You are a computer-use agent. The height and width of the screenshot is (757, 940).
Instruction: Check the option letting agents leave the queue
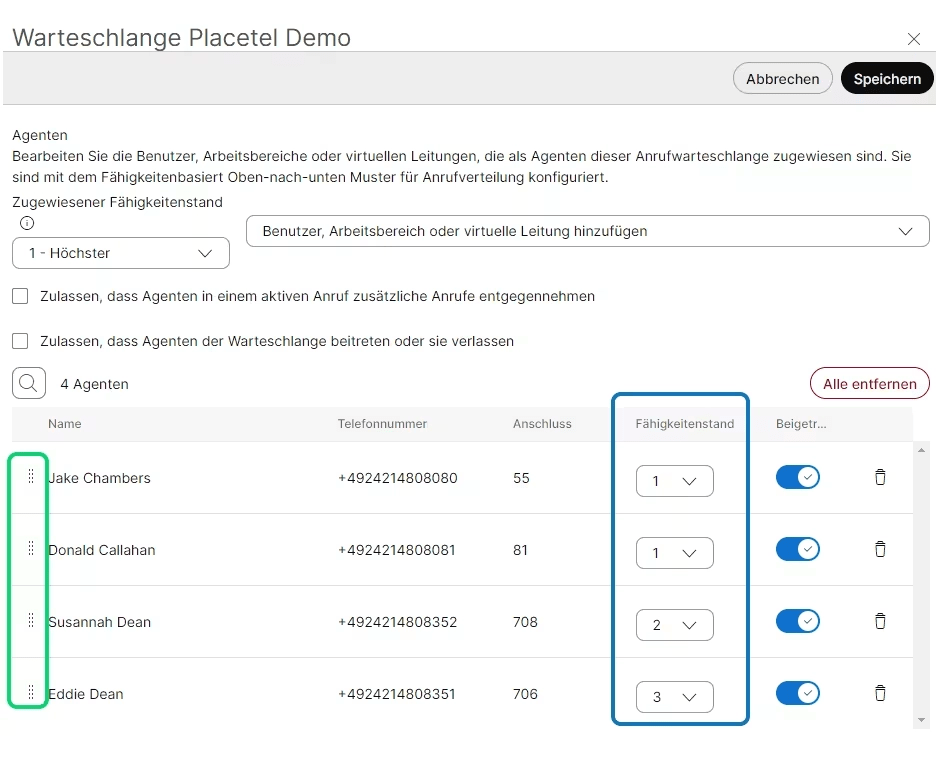[19, 341]
